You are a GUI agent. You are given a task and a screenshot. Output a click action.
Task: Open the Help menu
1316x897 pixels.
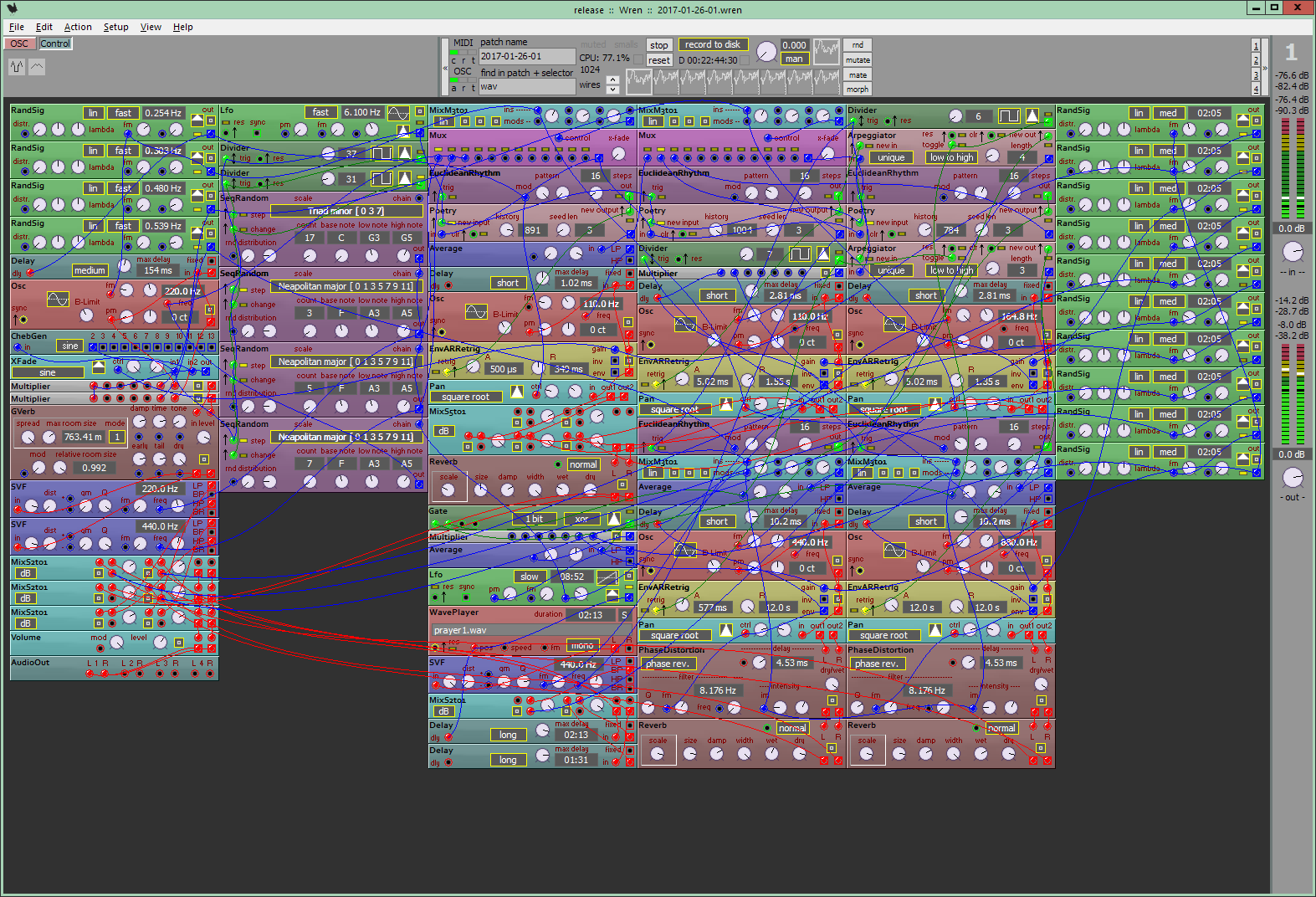tap(183, 27)
